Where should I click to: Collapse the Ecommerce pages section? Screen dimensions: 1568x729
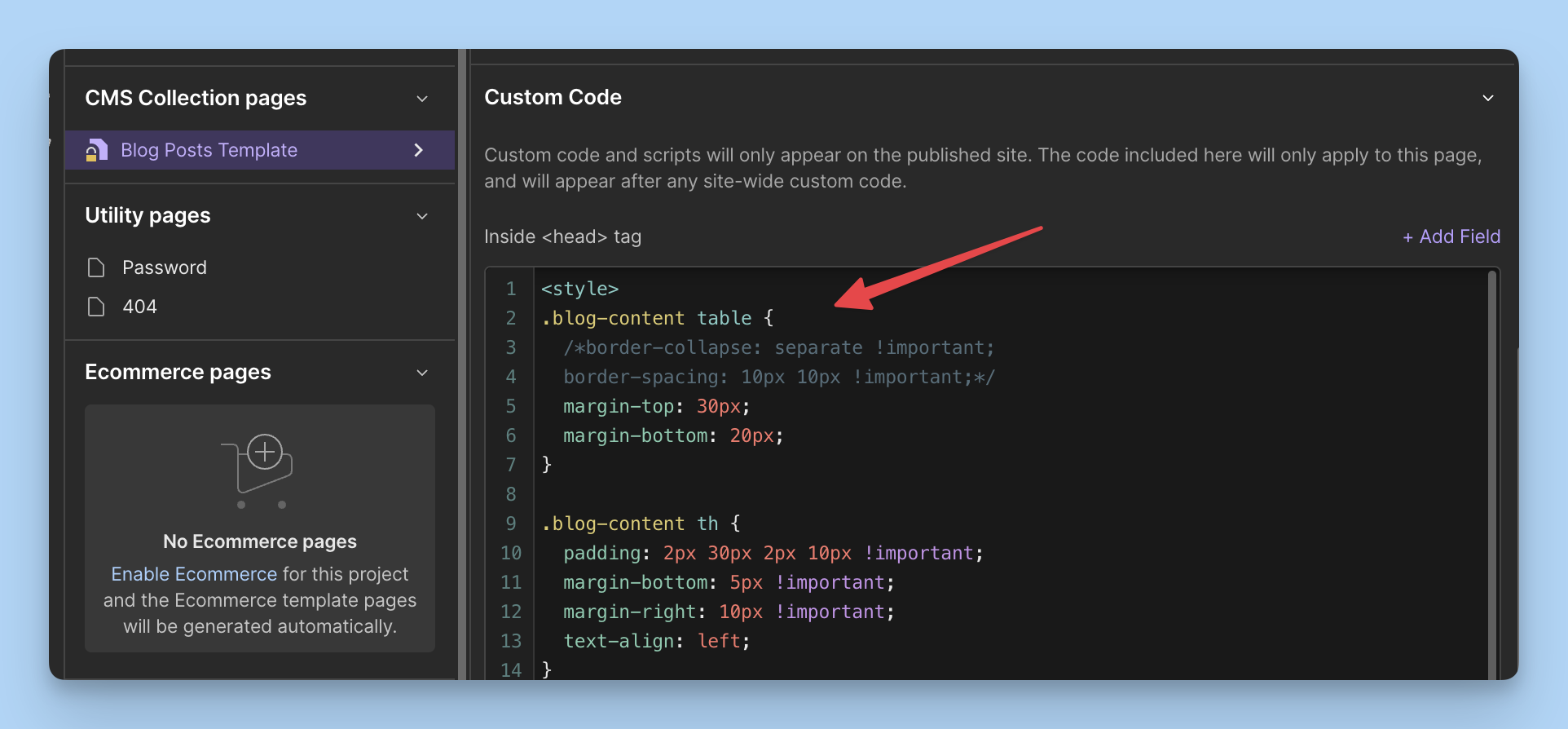pos(422,373)
